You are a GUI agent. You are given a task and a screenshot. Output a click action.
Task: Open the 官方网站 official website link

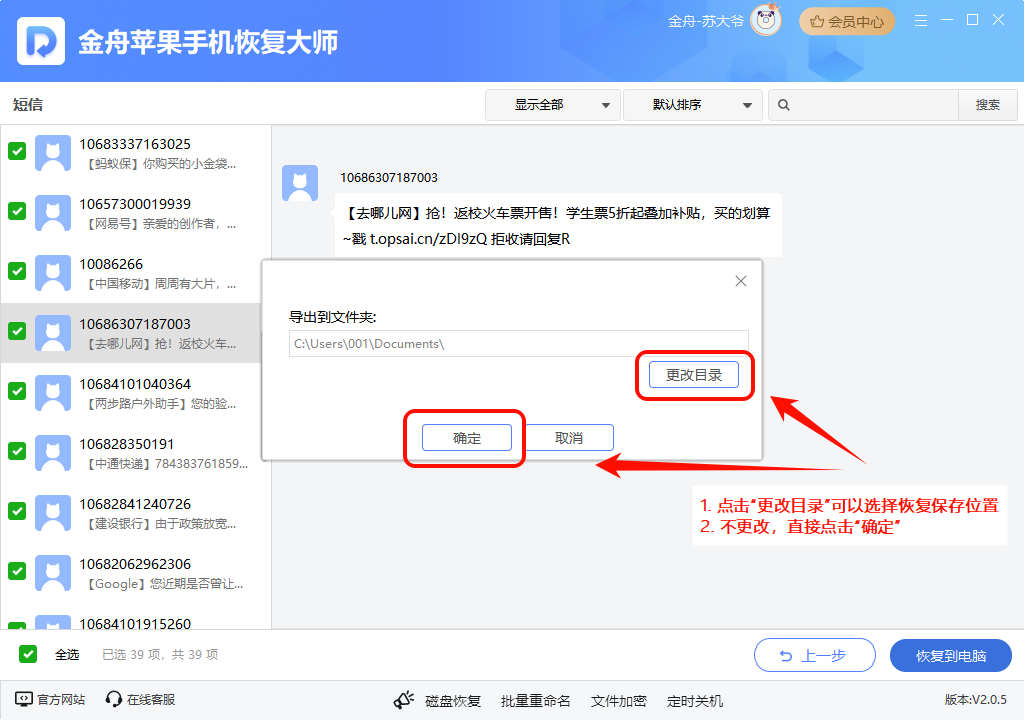61,700
